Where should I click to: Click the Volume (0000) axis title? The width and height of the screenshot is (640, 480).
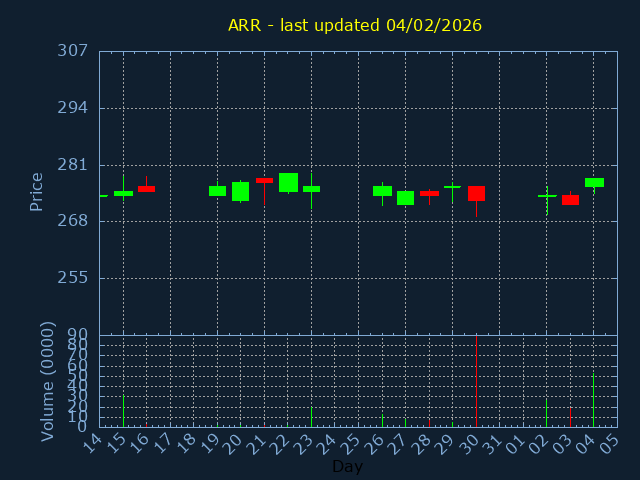coord(47,381)
